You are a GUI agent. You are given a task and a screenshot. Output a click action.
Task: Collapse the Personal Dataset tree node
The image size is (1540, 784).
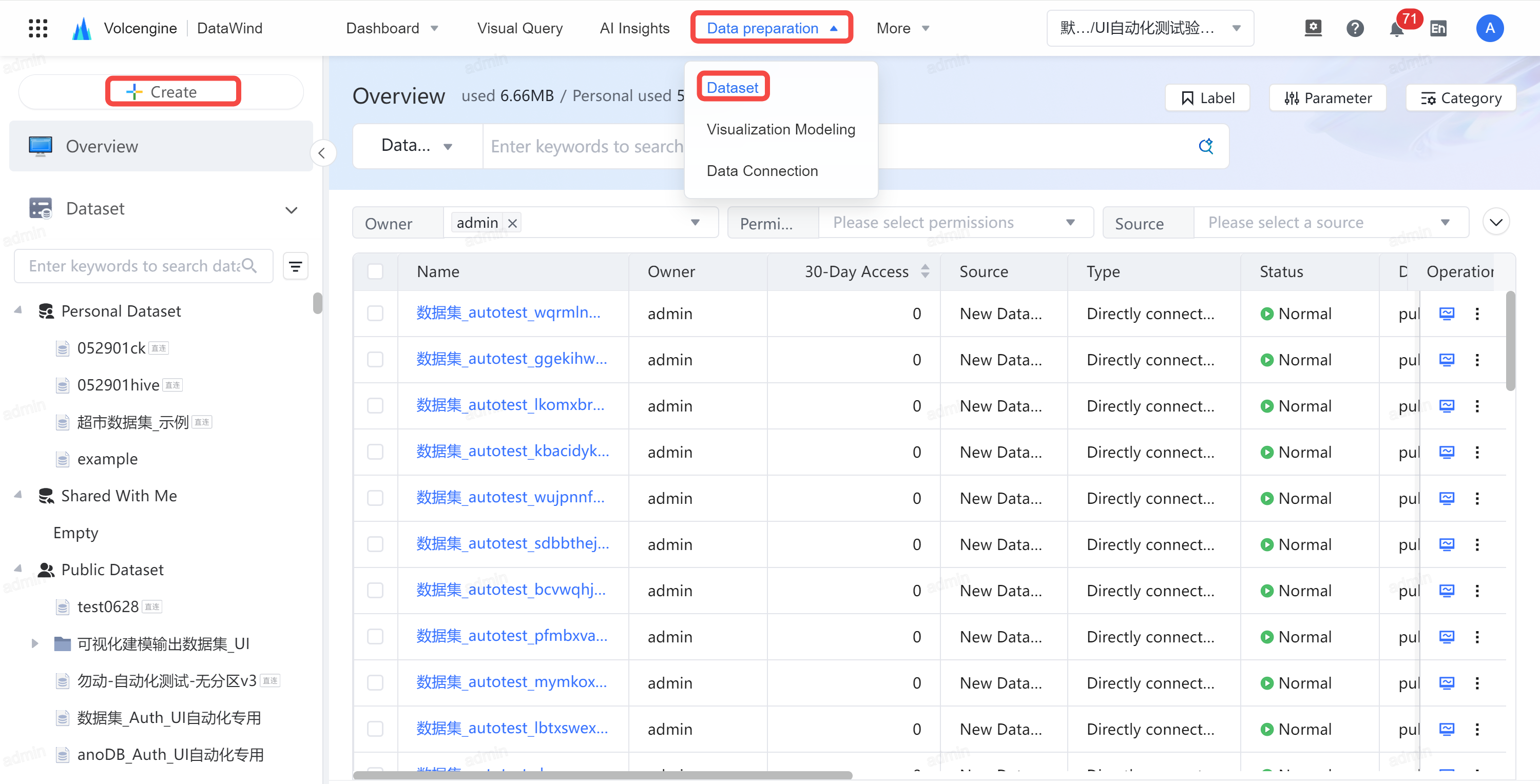pyautogui.click(x=18, y=311)
